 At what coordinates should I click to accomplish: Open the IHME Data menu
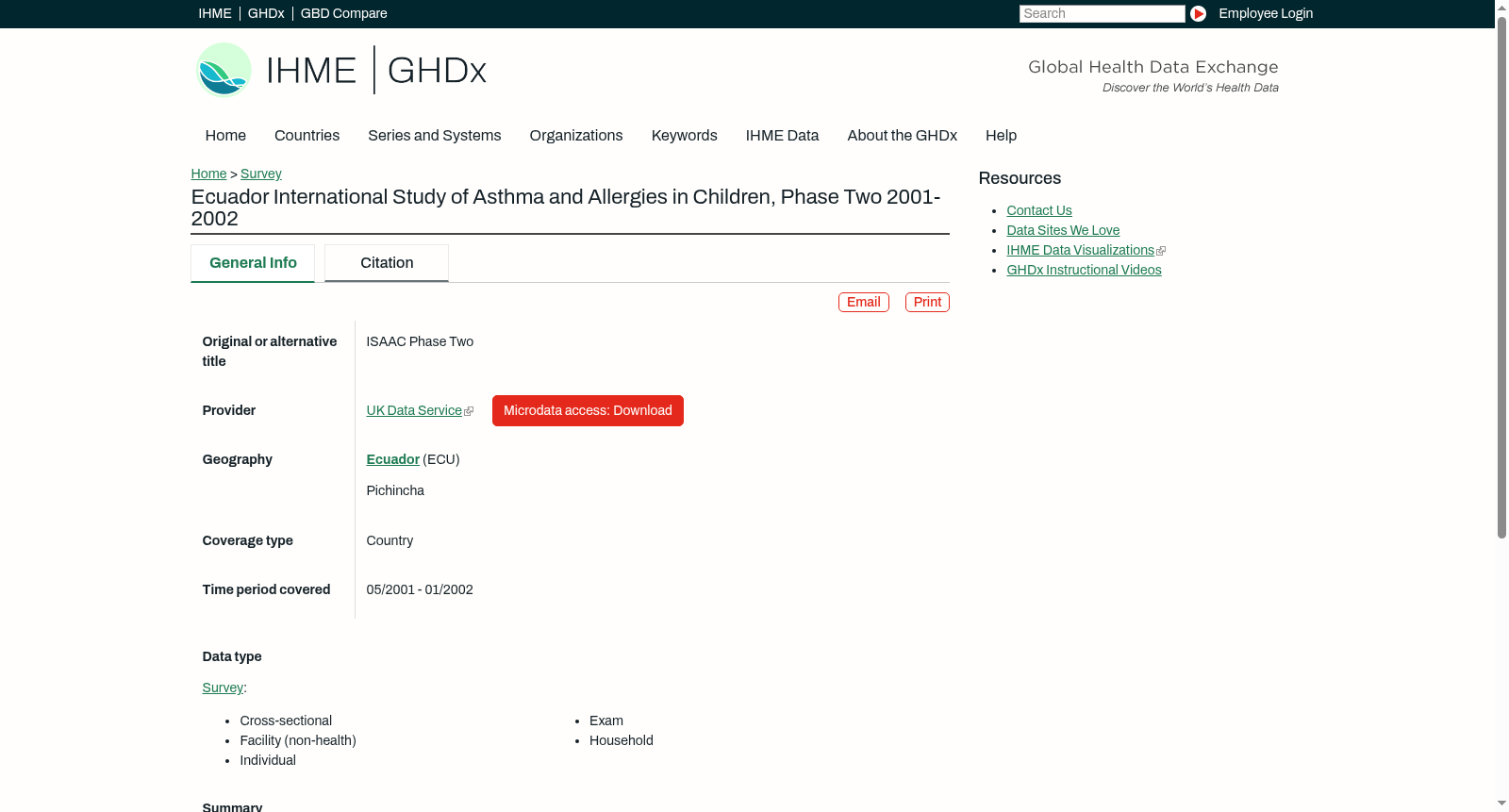(x=782, y=136)
